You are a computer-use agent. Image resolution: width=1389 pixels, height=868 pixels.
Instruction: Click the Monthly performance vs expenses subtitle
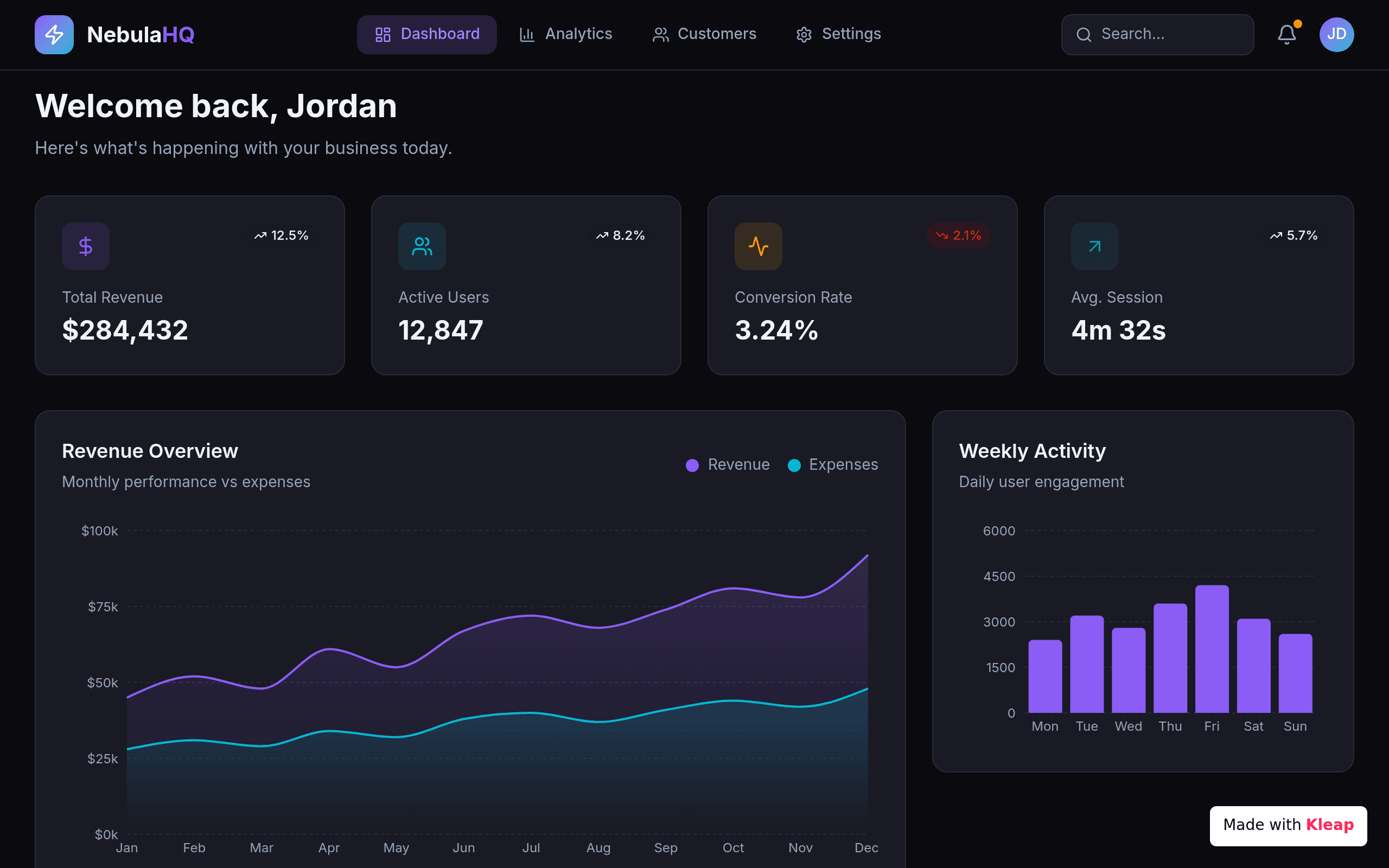point(186,482)
